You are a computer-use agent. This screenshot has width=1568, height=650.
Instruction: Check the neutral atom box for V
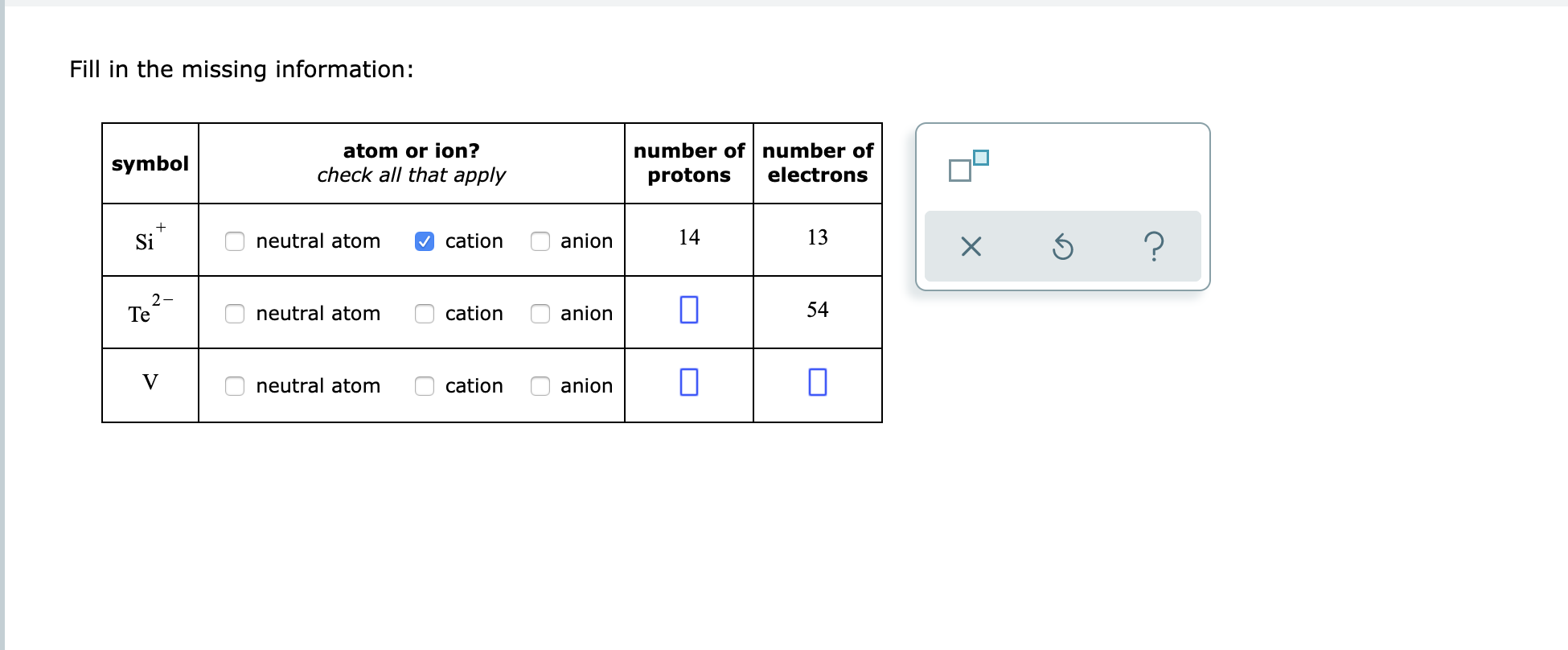point(234,386)
